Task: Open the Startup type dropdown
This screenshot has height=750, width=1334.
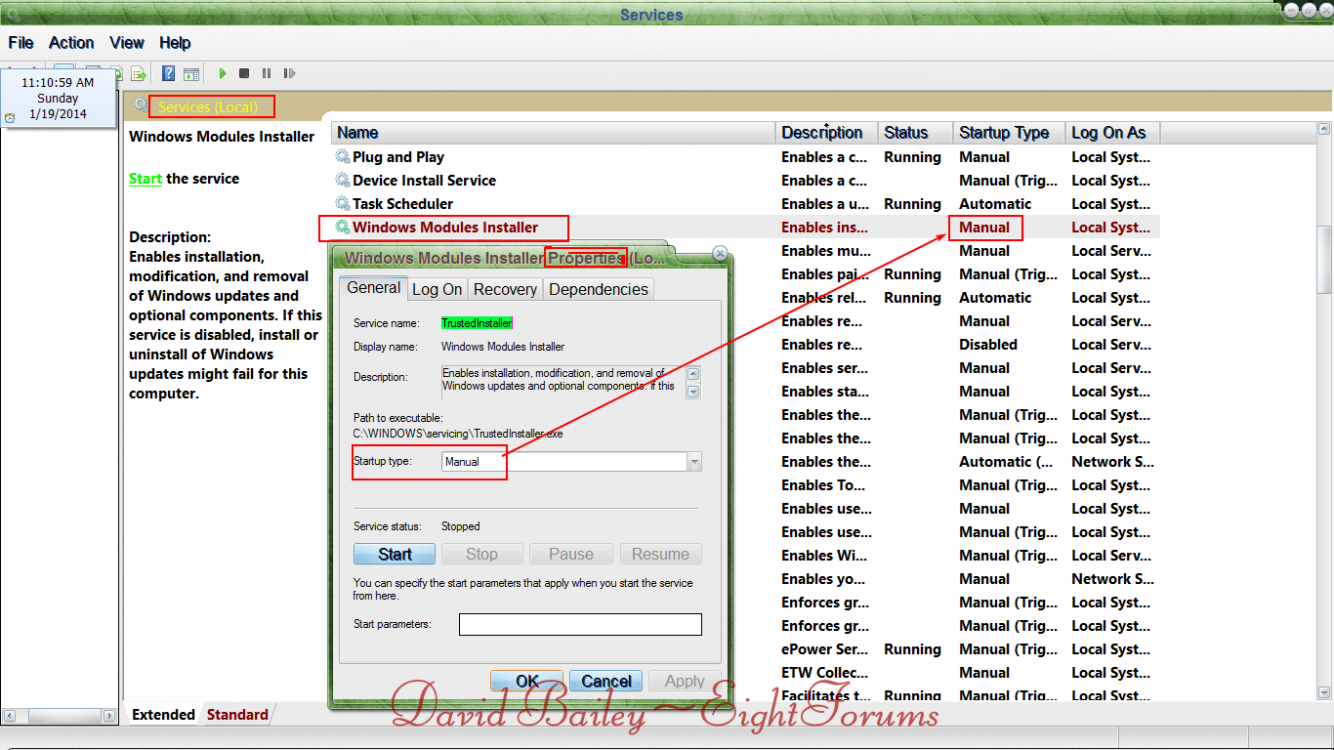Action: point(694,462)
